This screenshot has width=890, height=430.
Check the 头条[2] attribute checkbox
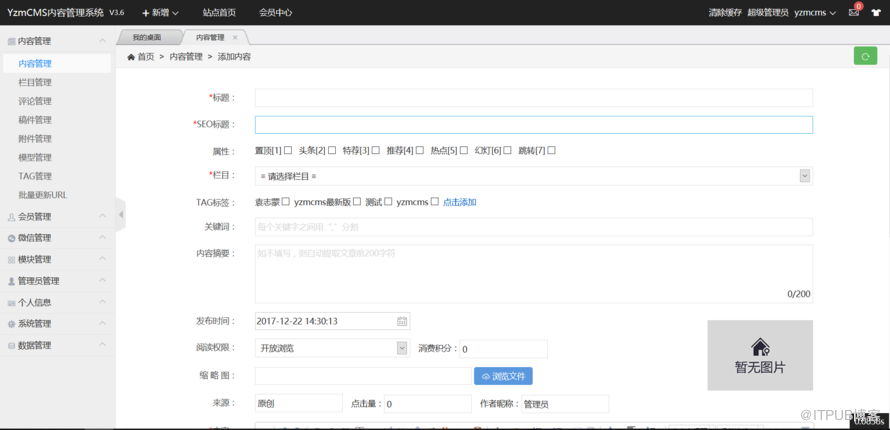(332, 150)
